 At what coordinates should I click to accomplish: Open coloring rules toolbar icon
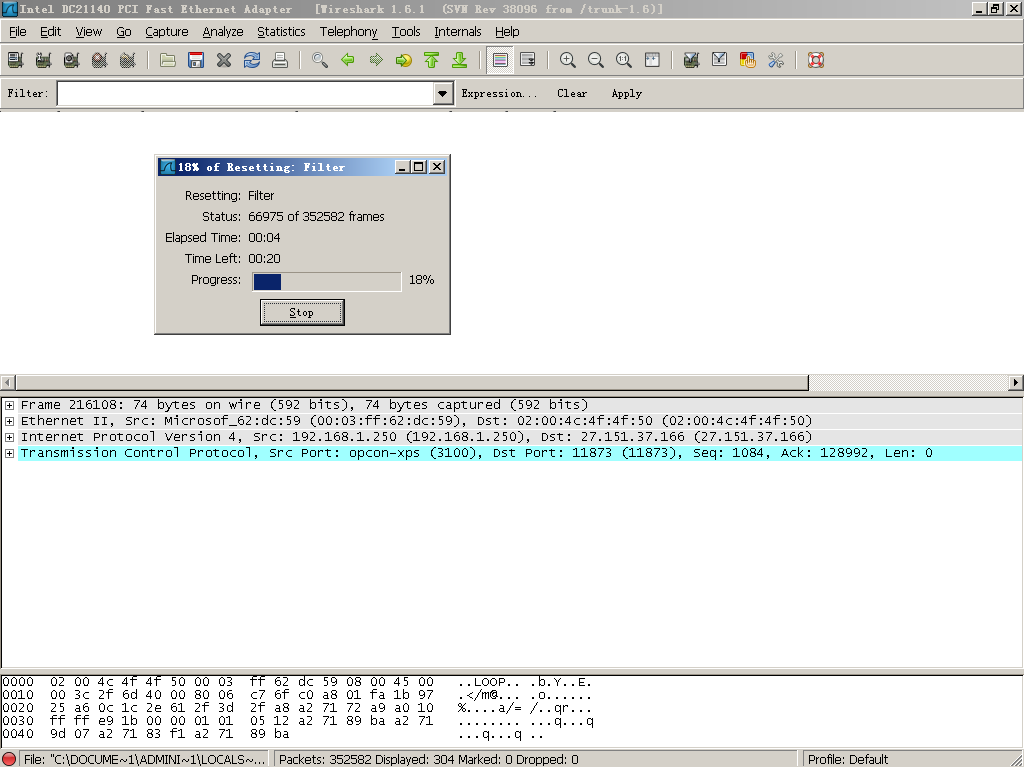[x=748, y=60]
